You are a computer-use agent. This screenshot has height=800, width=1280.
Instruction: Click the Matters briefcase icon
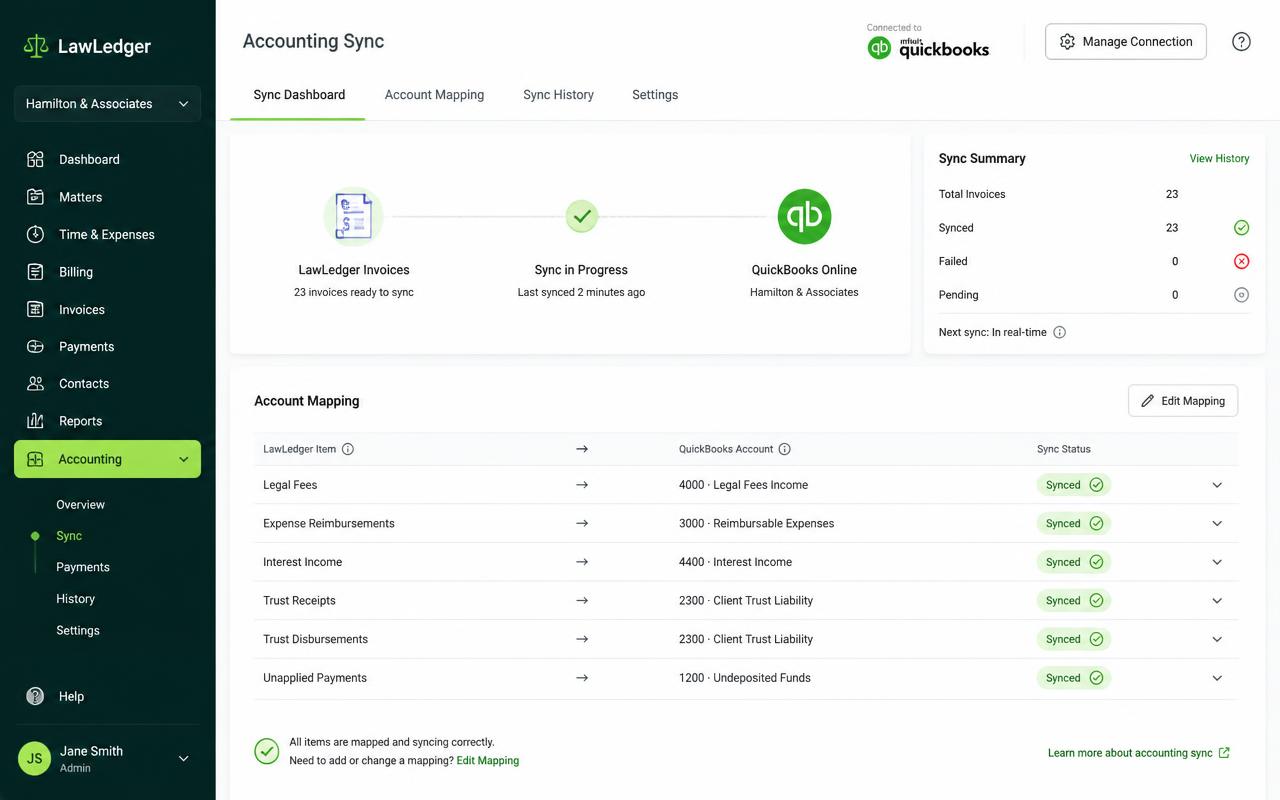pyautogui.click(x=35, y=197)
